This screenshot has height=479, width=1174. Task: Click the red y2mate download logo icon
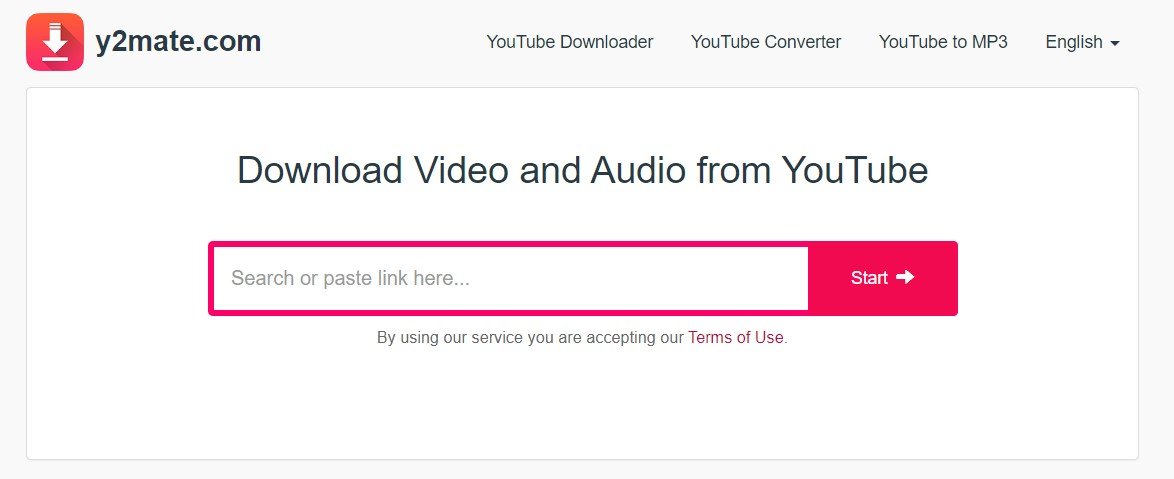coord(55,42)
